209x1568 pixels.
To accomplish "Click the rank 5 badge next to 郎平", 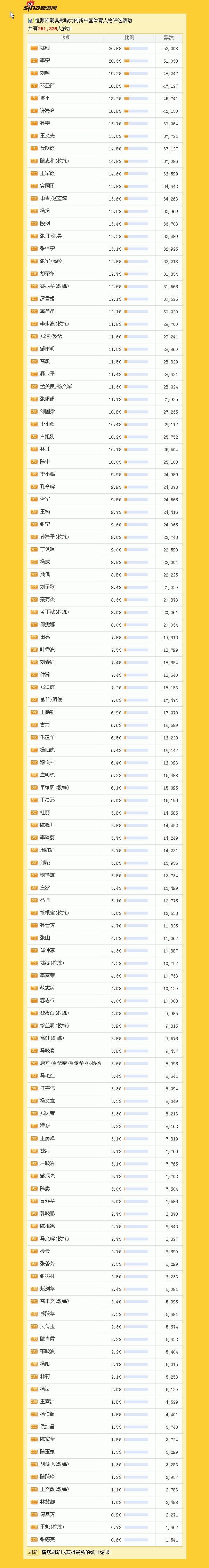I will (x=34, y=99).
